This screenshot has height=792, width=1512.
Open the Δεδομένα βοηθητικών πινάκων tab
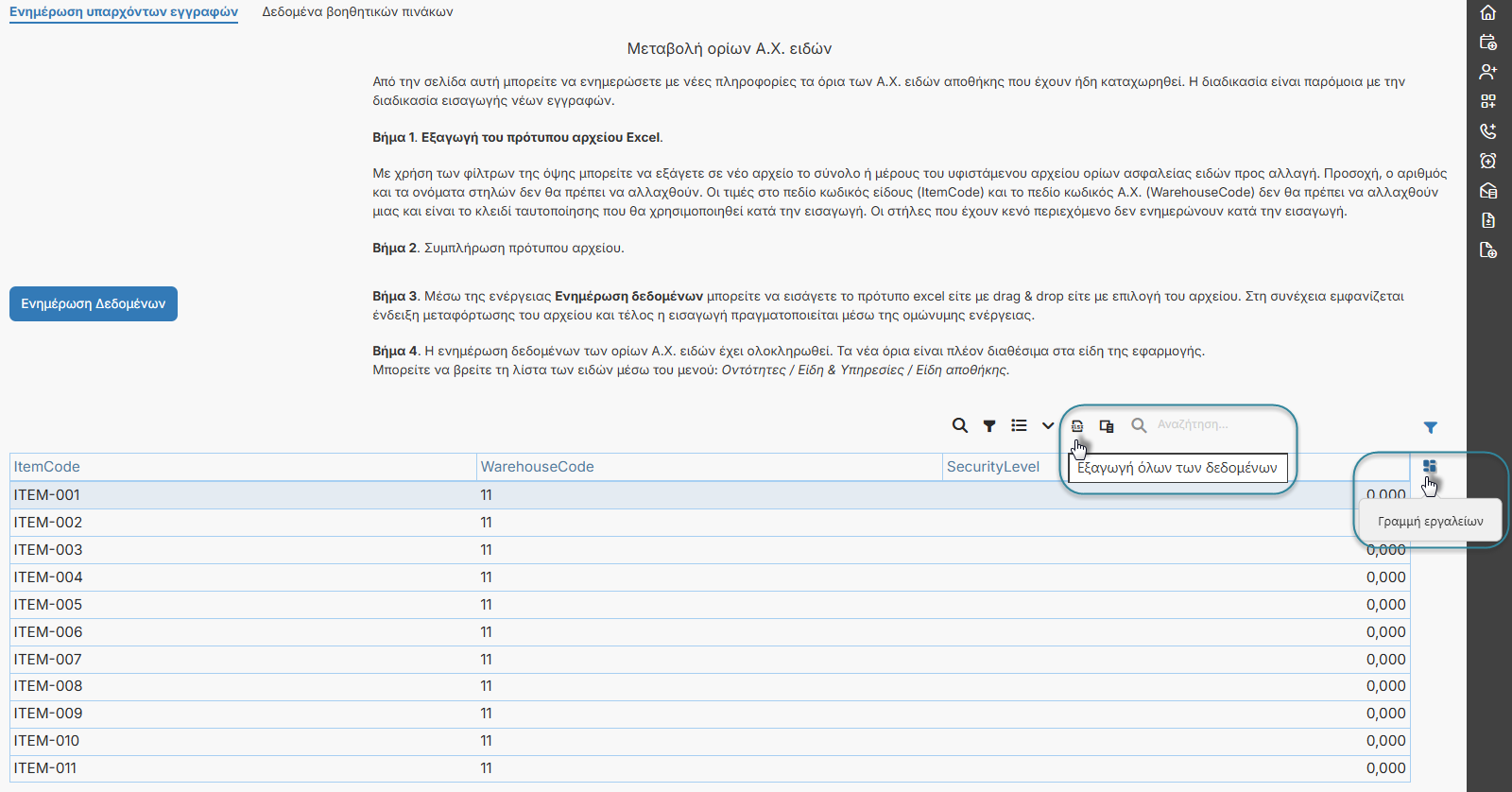point(357,12)
